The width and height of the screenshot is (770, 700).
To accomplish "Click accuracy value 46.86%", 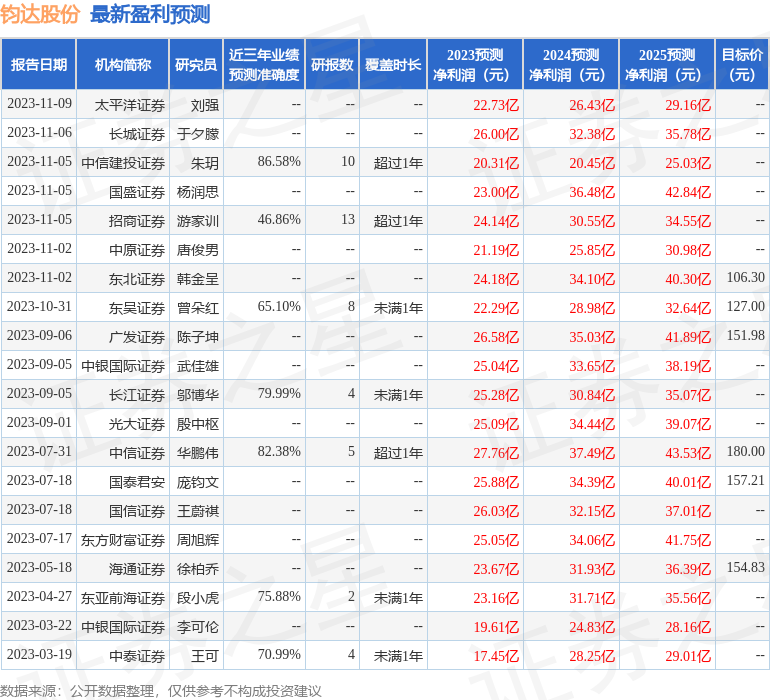I will 279,220.
